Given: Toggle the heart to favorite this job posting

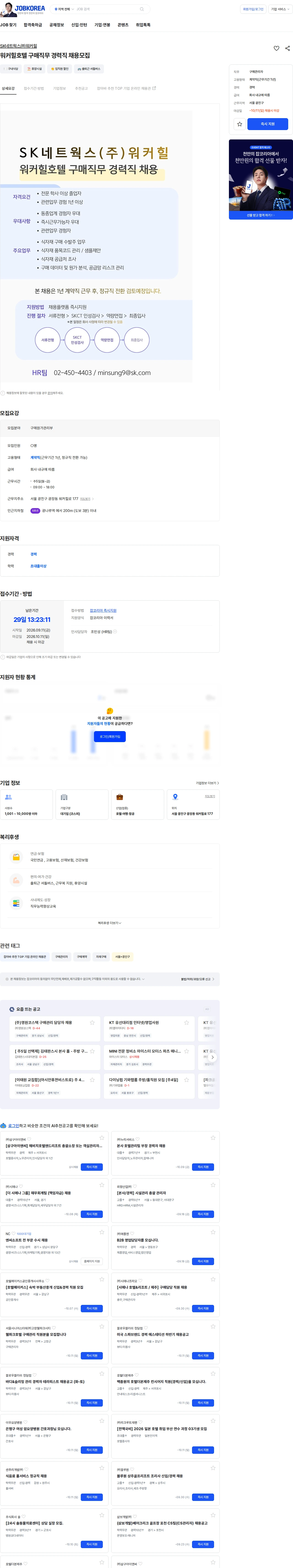Looking at the screenshot, I should tap(277, 48).
